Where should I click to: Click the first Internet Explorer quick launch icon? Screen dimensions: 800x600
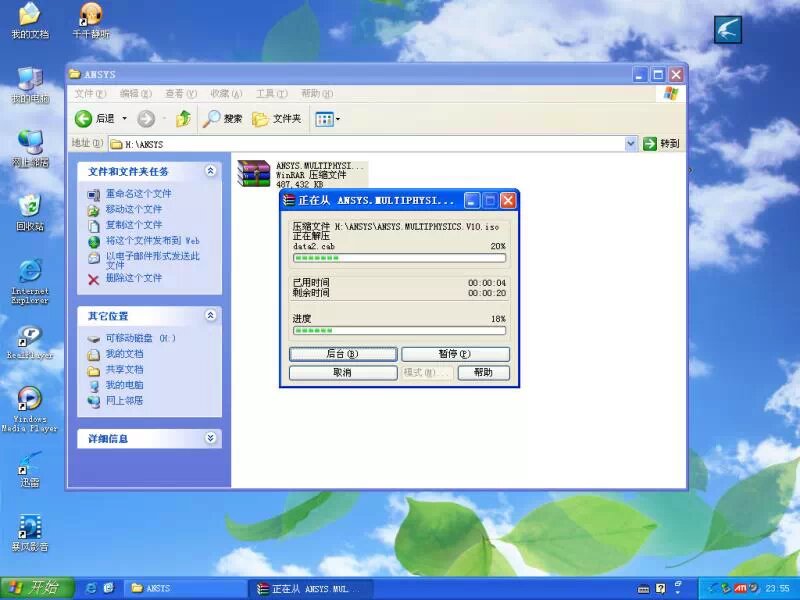coord(91,588)
